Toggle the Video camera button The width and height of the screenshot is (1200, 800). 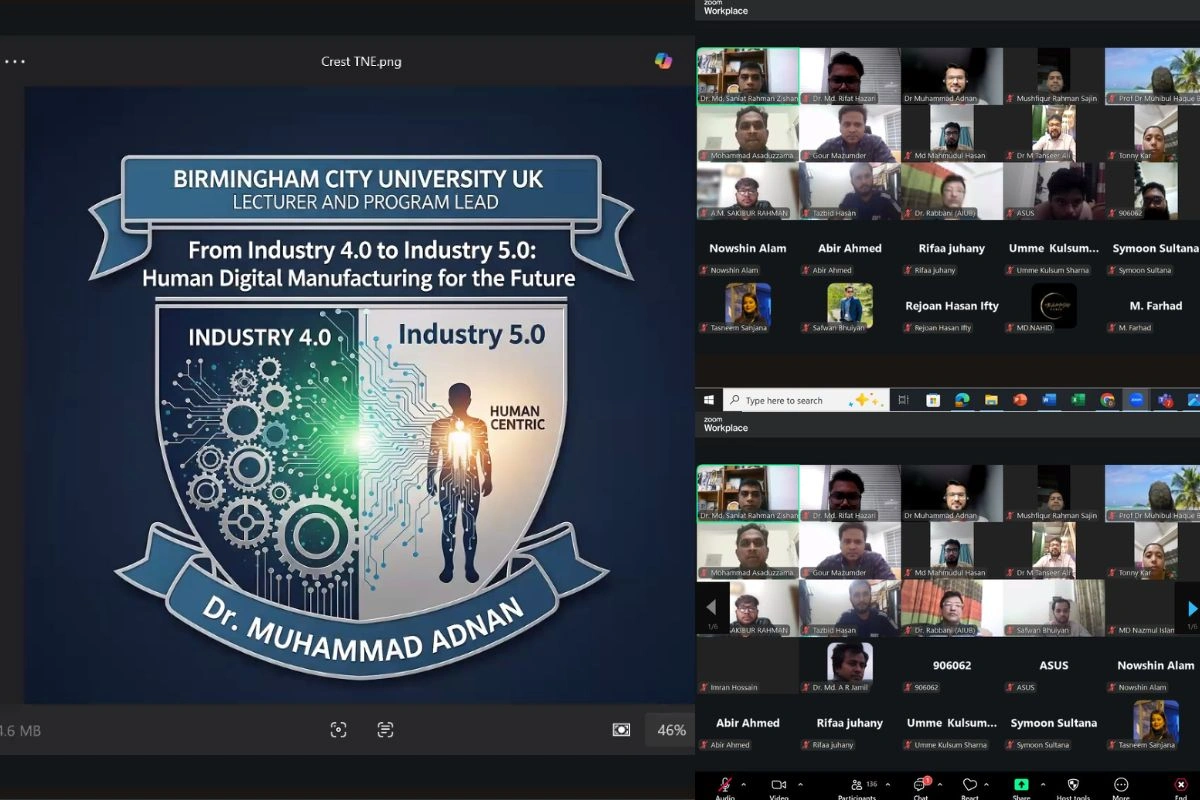[x=779, y=785]
